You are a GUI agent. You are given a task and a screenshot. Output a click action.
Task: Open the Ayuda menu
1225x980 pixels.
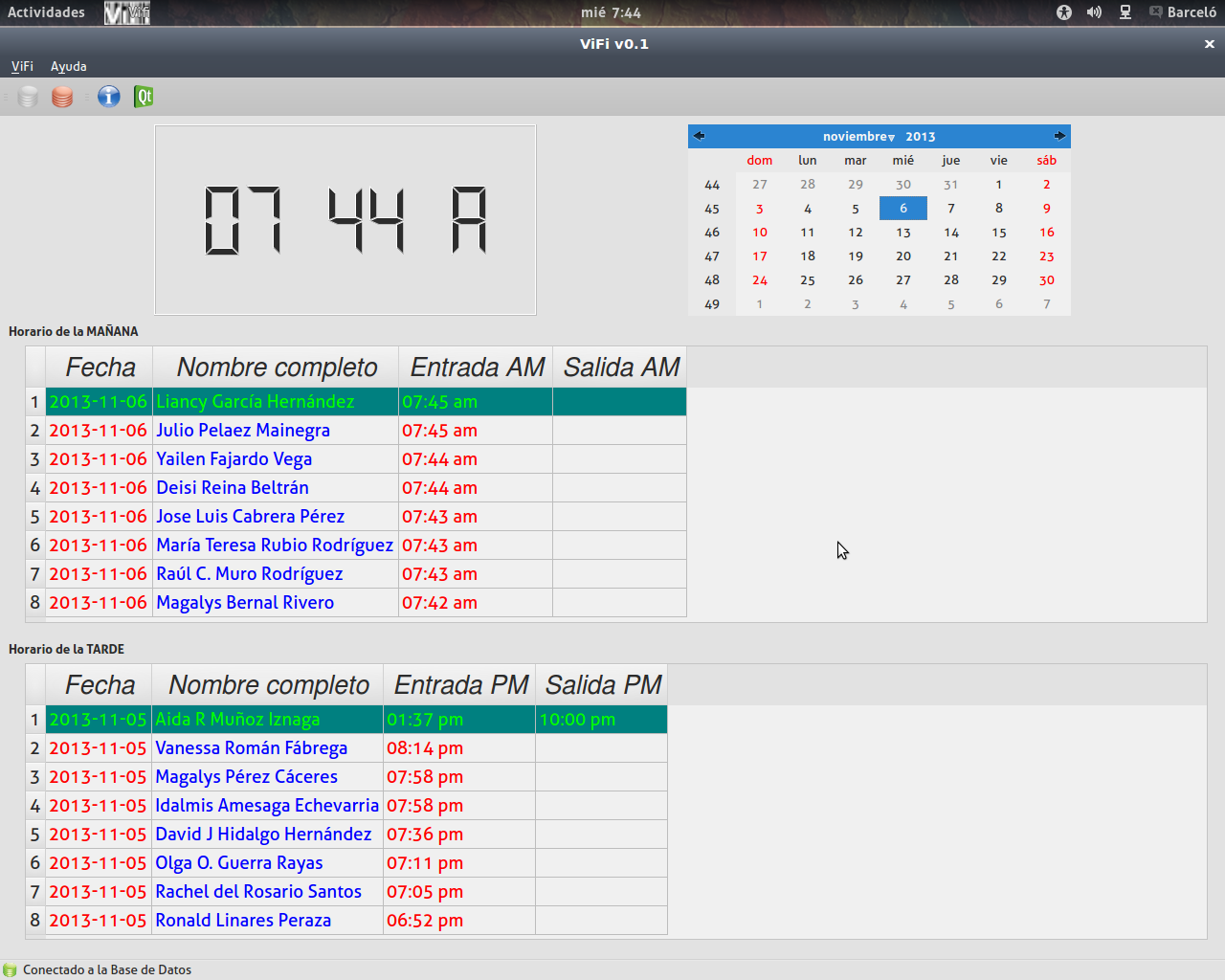[x=68, y=66]
